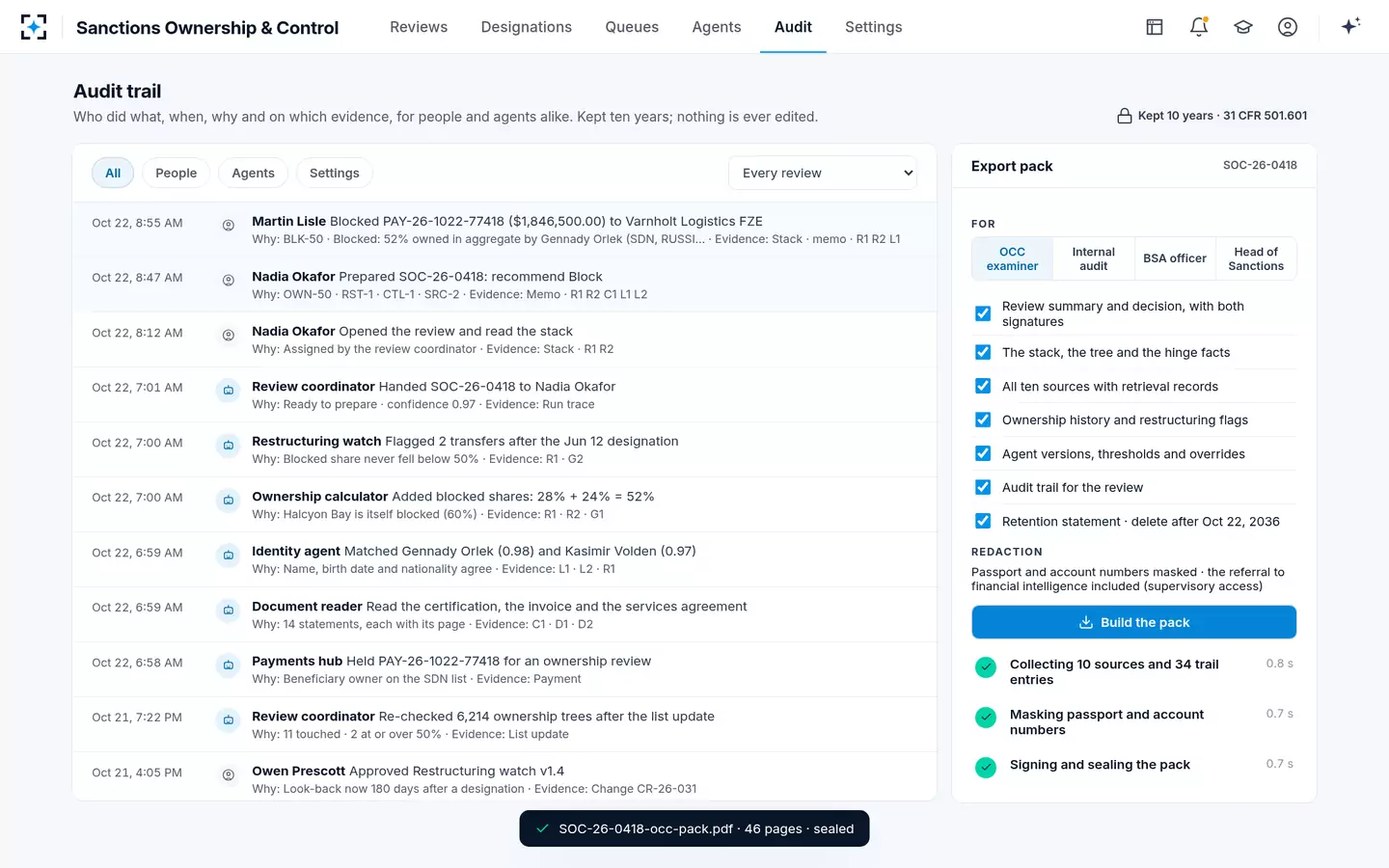
Task: Click the agent icon on Identity agent entry
Action: tap(229, 555)
